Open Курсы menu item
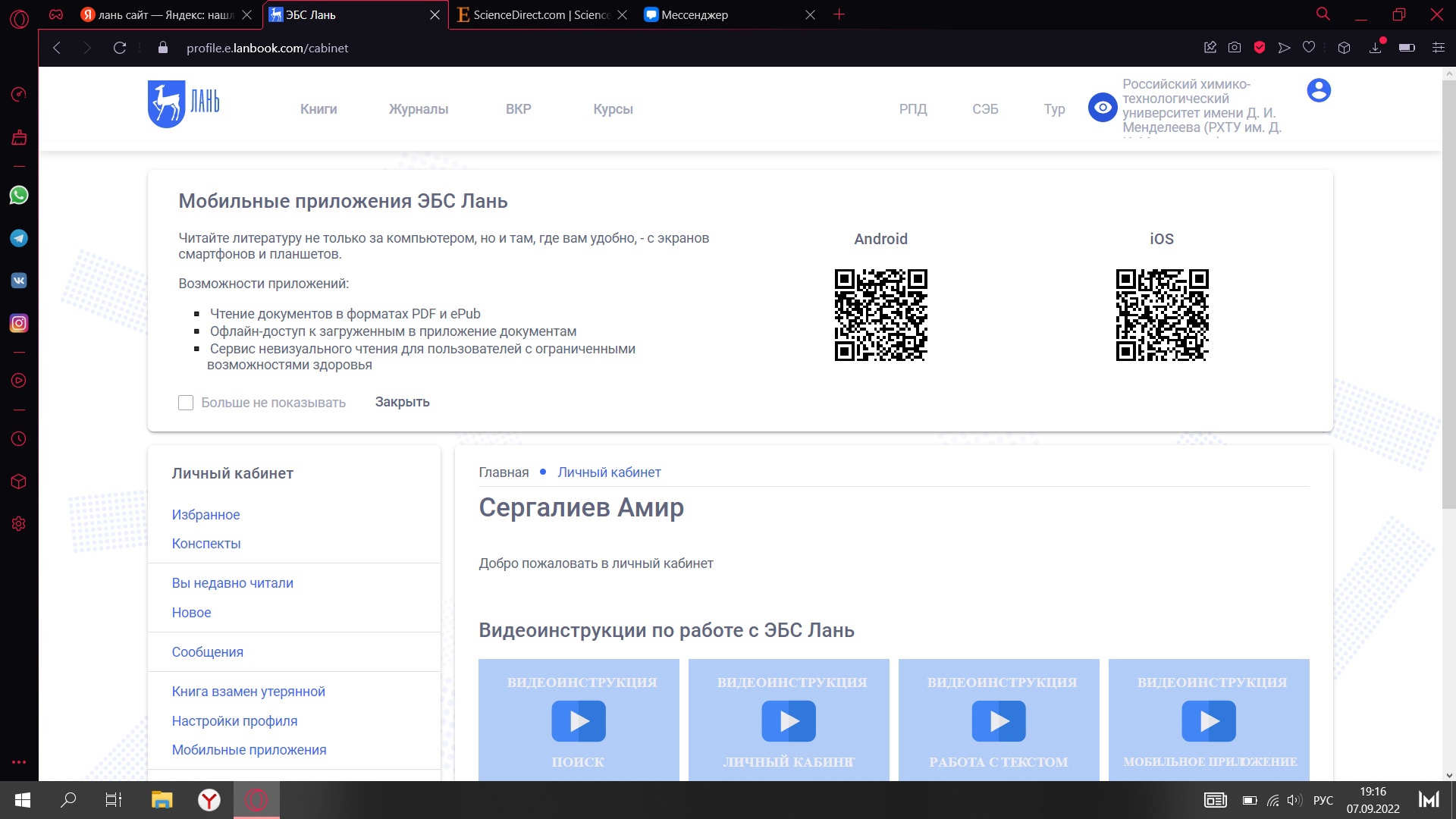1456x819 pixels. pos(613,109)
